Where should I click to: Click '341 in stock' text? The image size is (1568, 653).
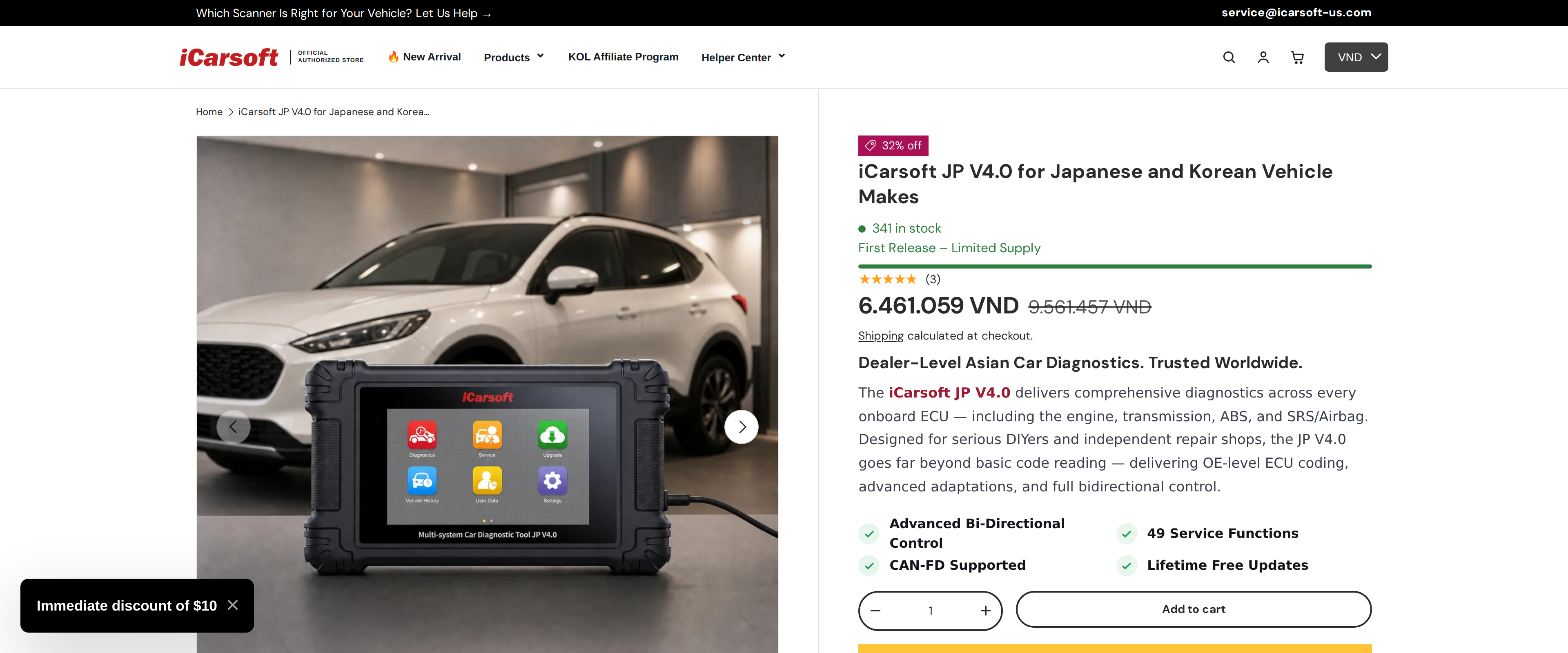906,228
